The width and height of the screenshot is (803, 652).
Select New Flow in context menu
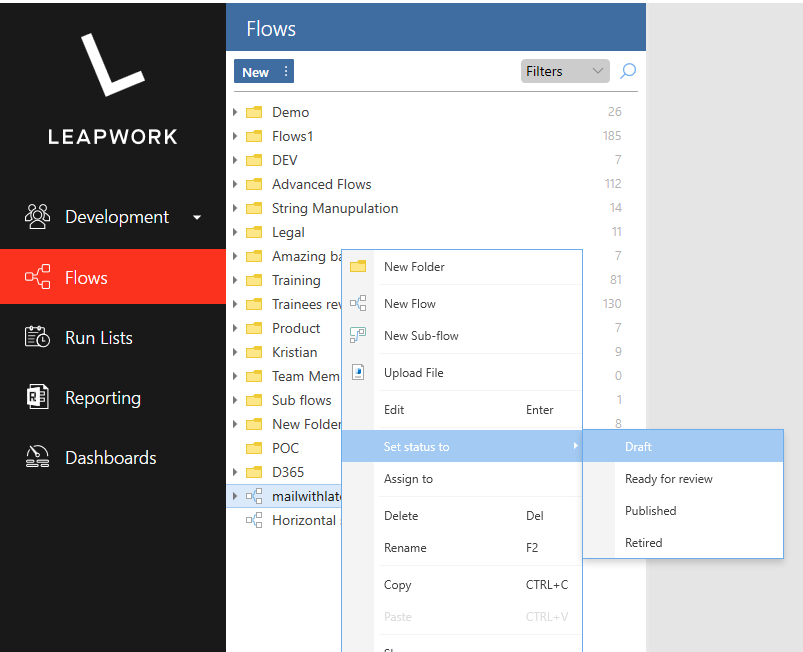[462, 303]
